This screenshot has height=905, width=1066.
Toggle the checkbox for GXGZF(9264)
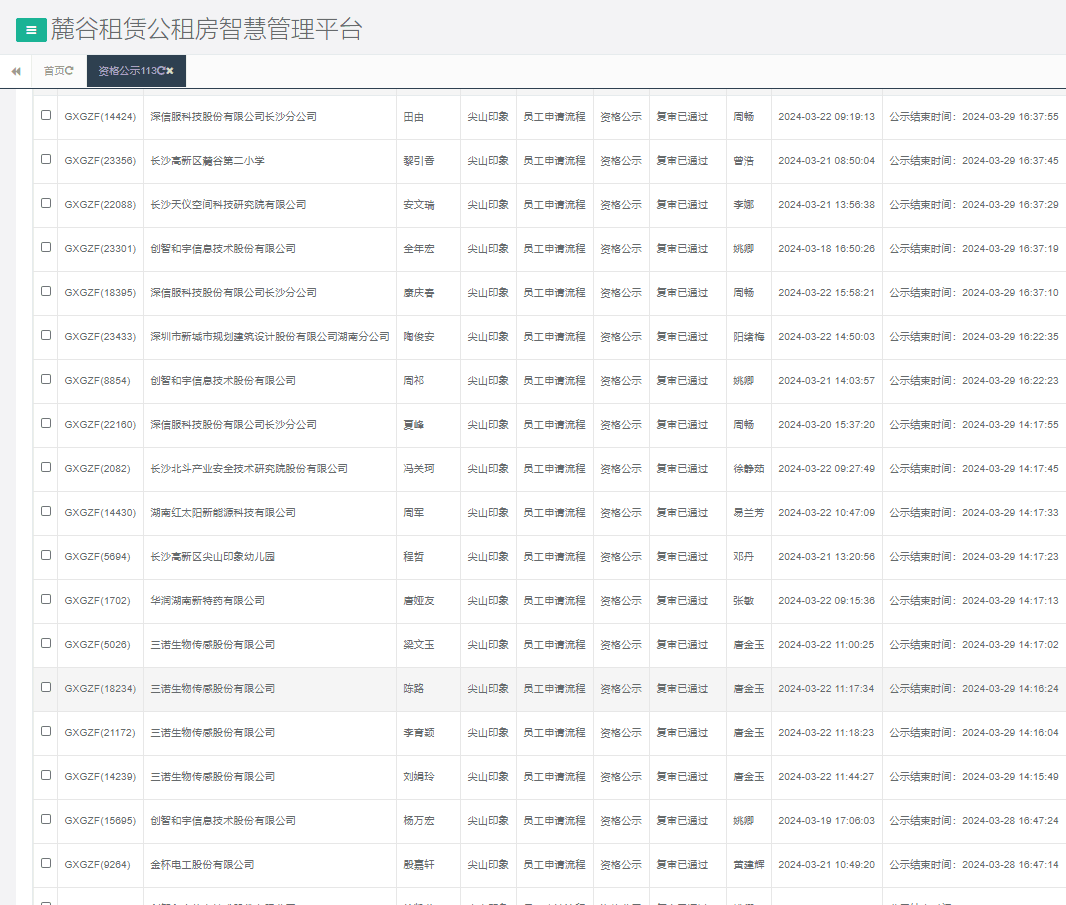coord(46,864)
